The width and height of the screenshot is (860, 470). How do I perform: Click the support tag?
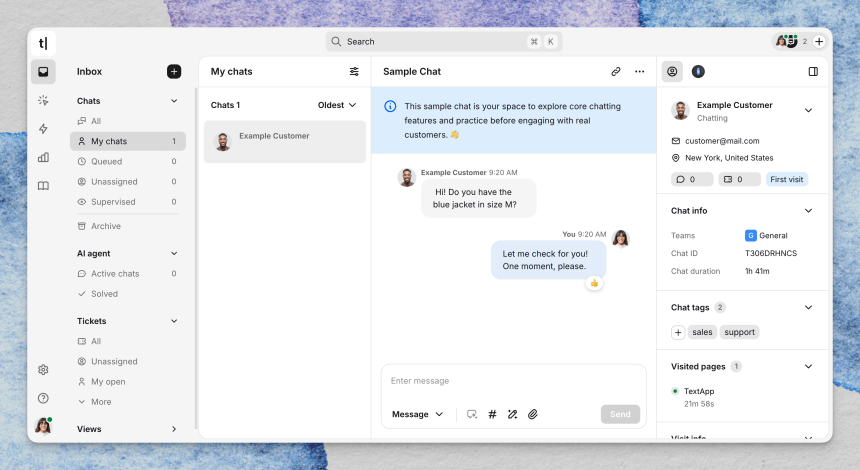point(739,332)
